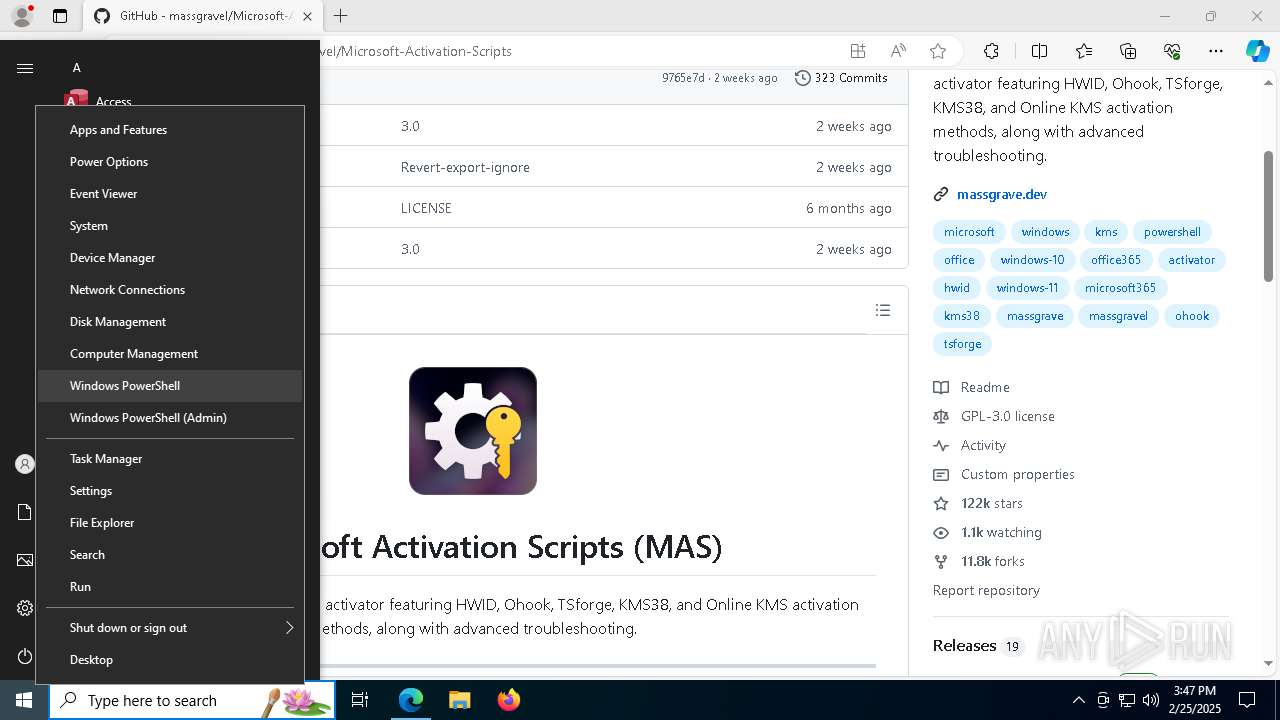The image size is (1280, 720).
Task: Click the Edge profile avatar
Action: click(22, 16)
